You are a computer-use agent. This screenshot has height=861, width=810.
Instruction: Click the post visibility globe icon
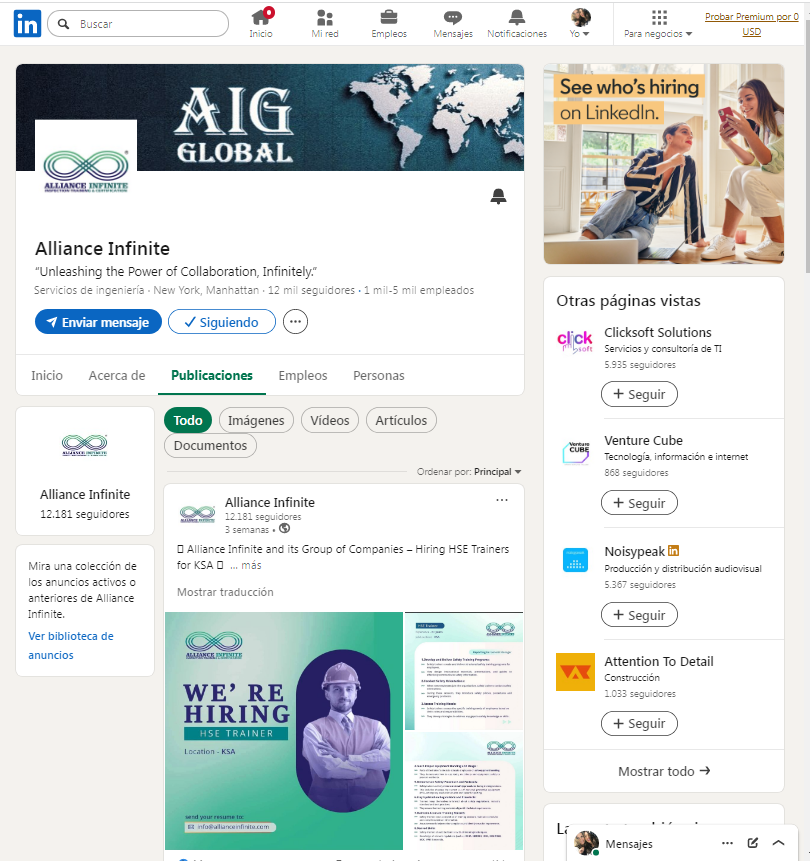(x=284, y=528)
